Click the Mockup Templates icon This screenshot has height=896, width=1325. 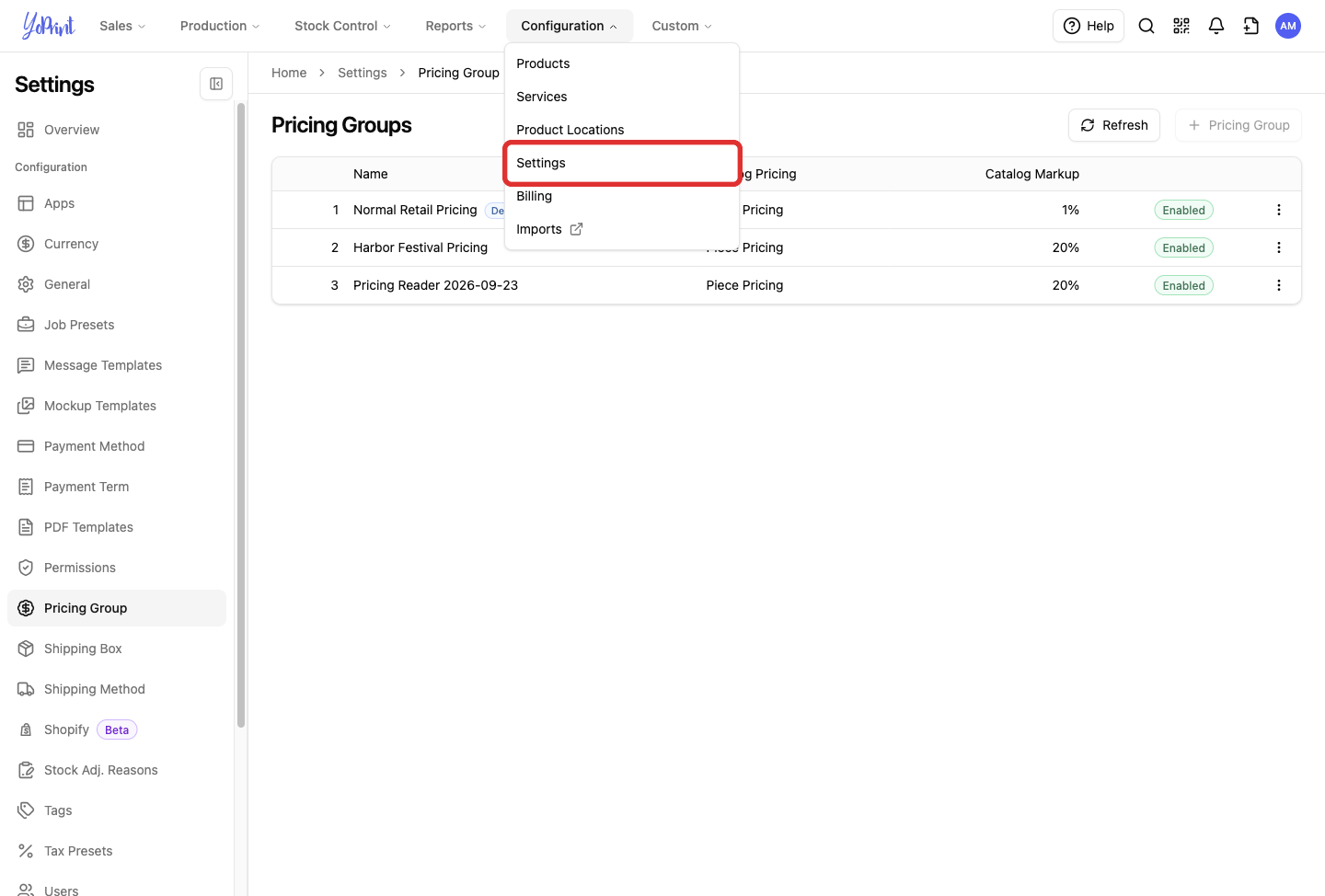[x=26, y=406]
